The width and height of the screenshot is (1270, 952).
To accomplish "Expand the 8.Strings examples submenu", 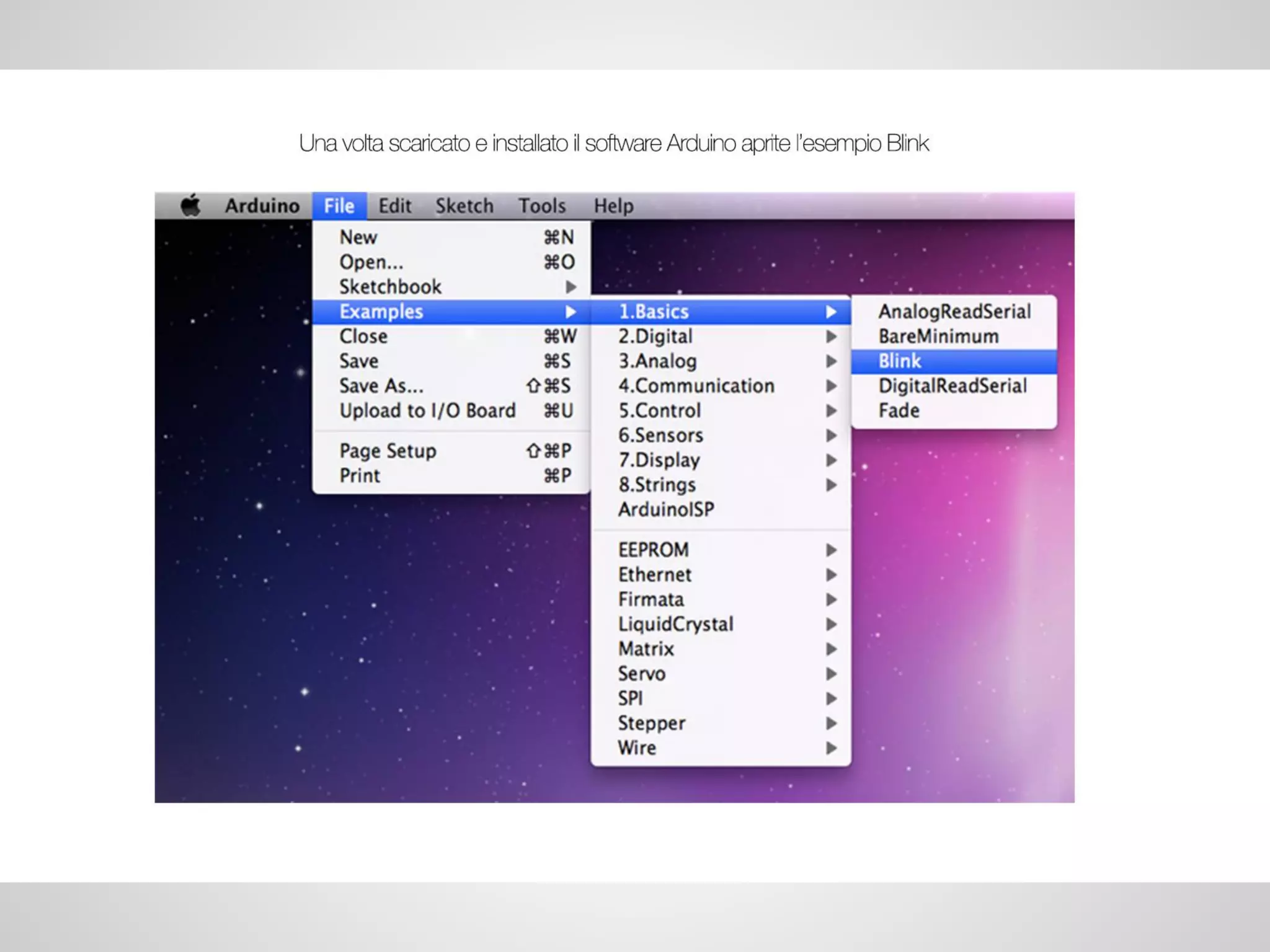I will click(721, 485).
